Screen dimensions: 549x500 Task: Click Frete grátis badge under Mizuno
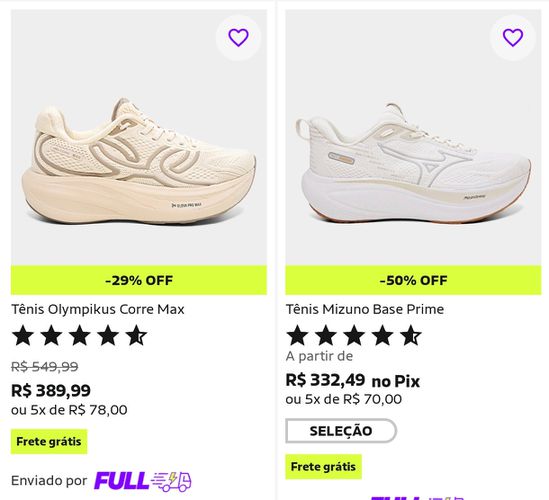[324, 467]
